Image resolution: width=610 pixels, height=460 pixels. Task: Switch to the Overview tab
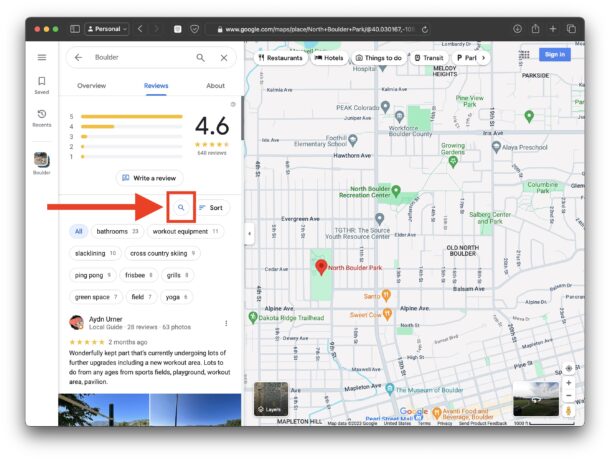point(91,86)
